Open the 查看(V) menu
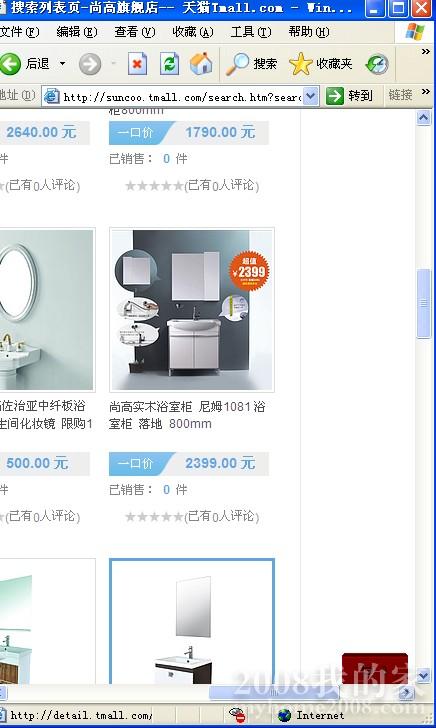436x728 pixels. 135,32
